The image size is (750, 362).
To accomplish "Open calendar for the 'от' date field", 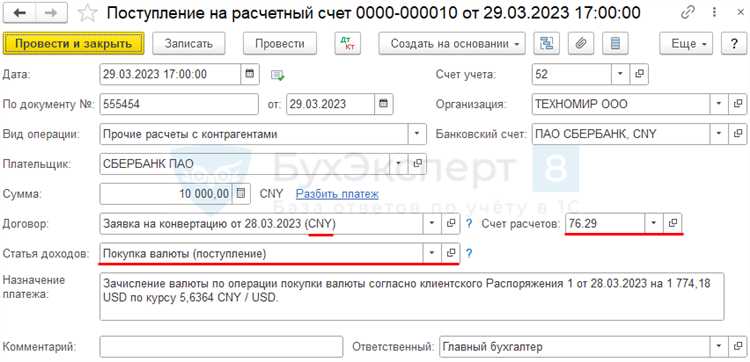I will coord(384,104).
